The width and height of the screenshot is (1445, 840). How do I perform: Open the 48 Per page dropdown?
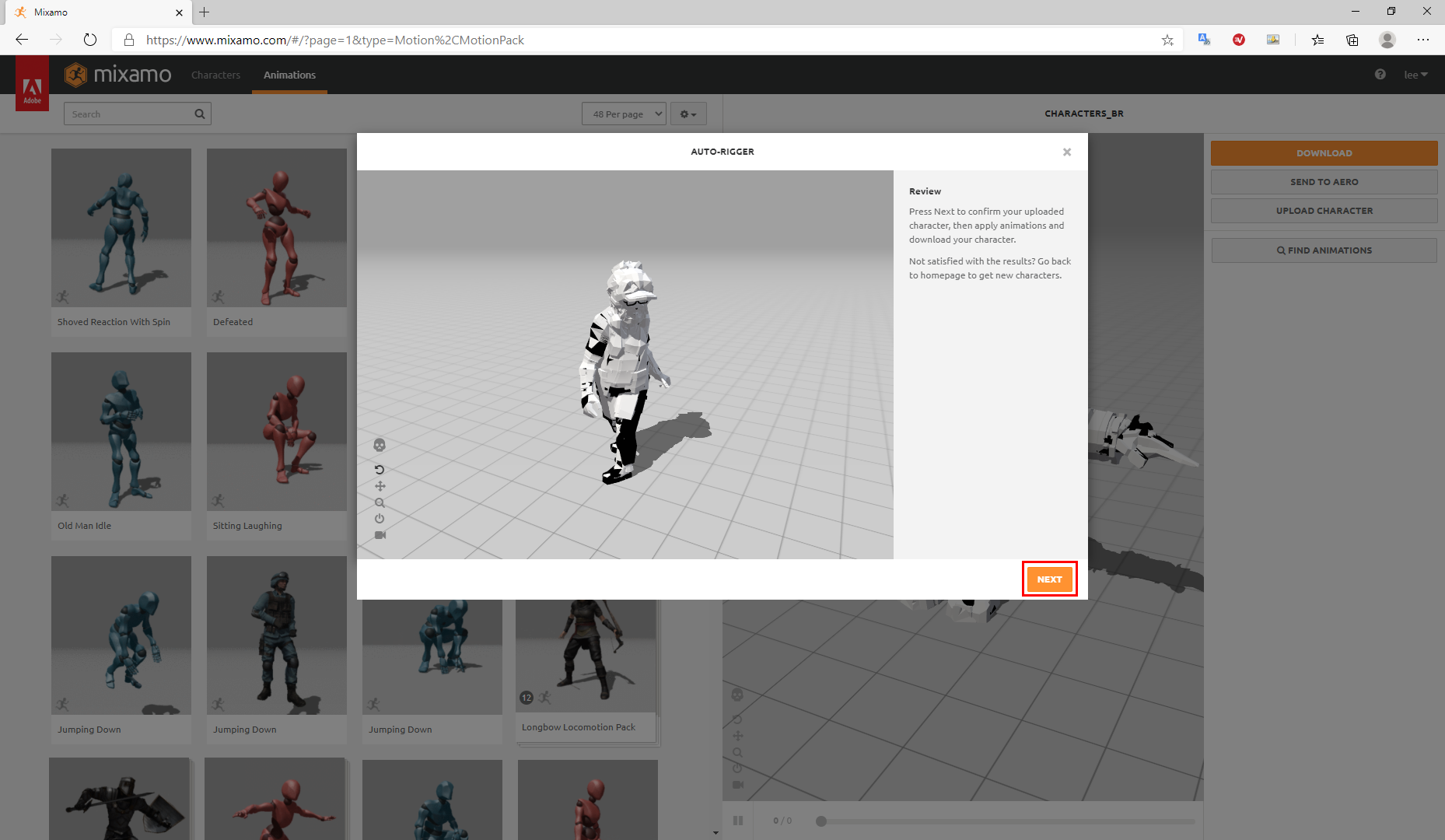click(x=624, y=114)
